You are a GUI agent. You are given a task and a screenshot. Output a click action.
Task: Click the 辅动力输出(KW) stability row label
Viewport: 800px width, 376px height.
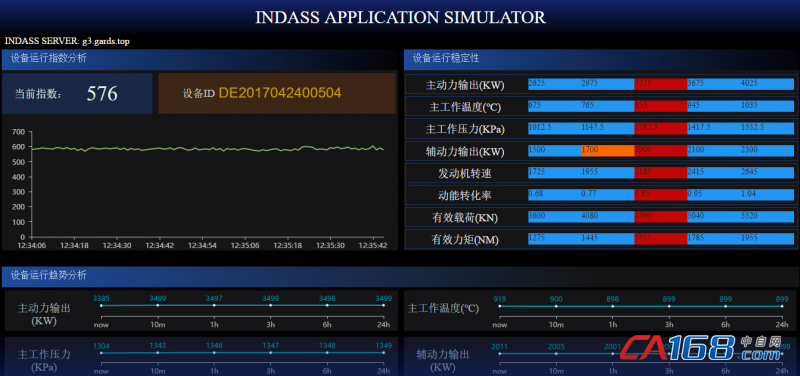[465, 152]
